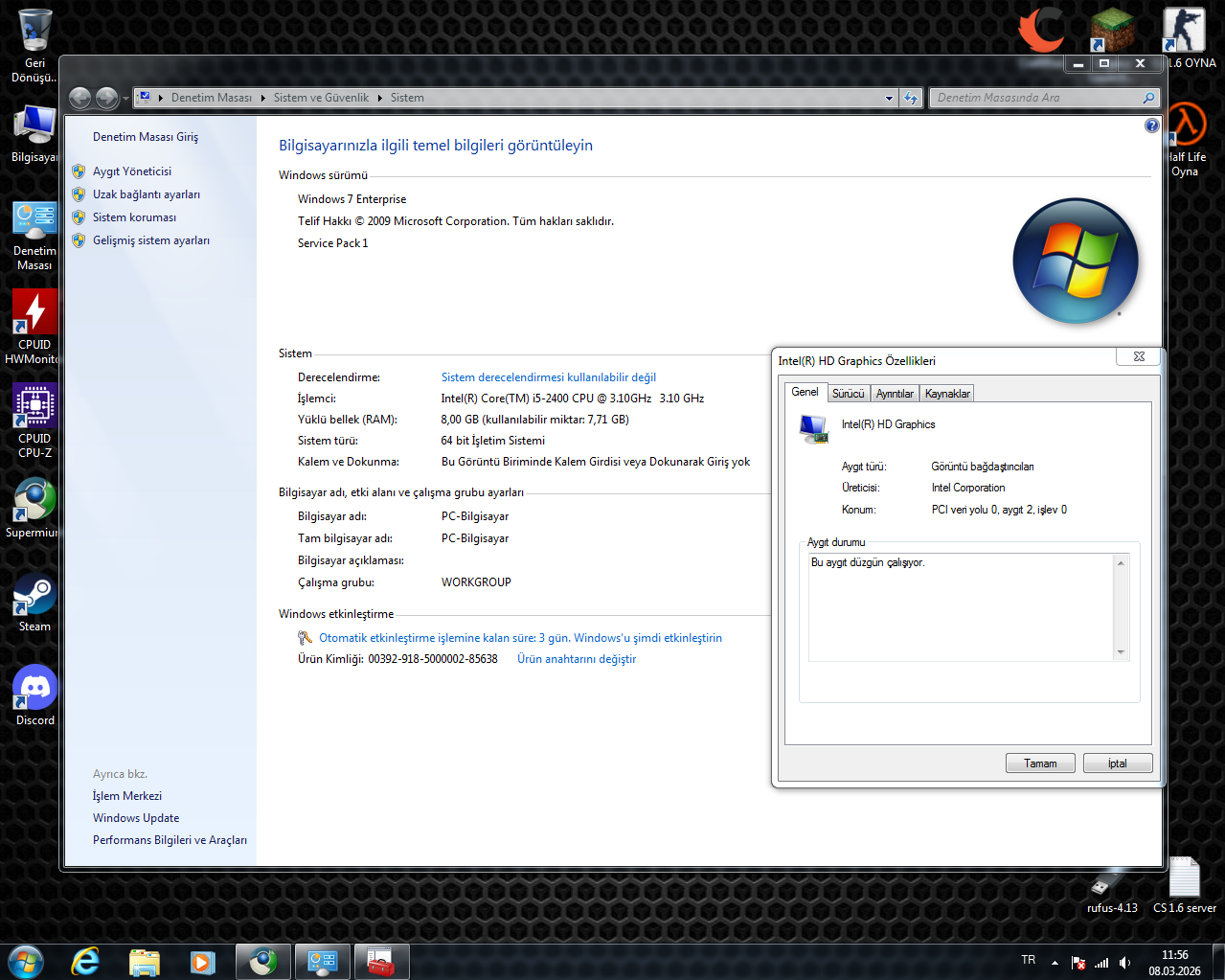This screenshot has height=980, width=1225.
Task: Open Gelişmiş sistem ayarları link
Action: (x=151, y=240)
